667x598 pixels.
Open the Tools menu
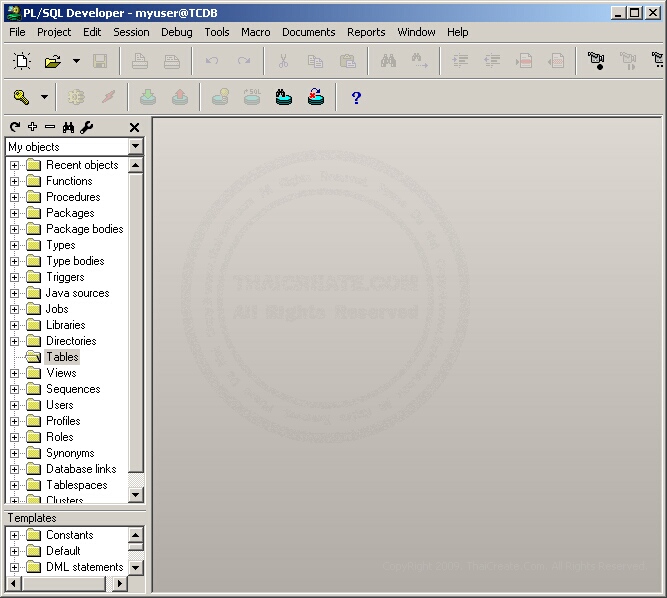(x=217, y=32)
